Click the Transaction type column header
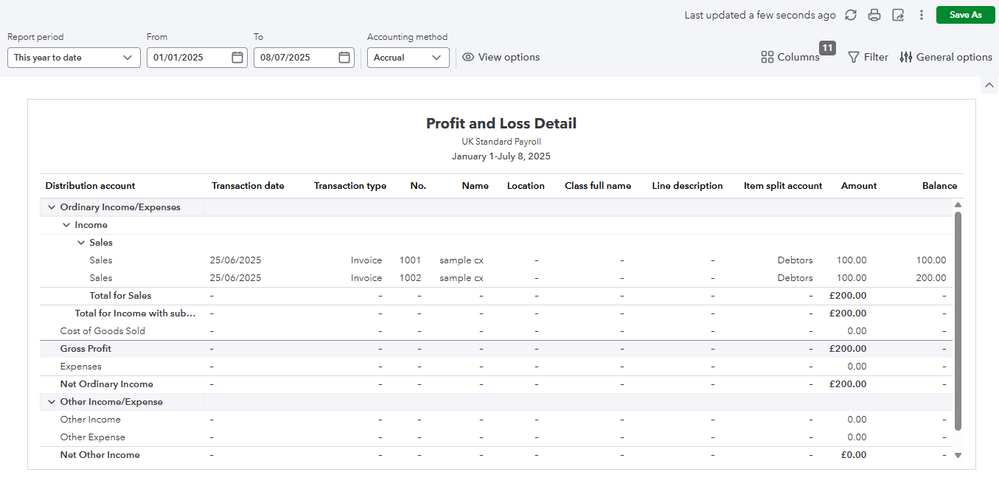Screen dimensions: 999x478 click(x=350, y=186)
